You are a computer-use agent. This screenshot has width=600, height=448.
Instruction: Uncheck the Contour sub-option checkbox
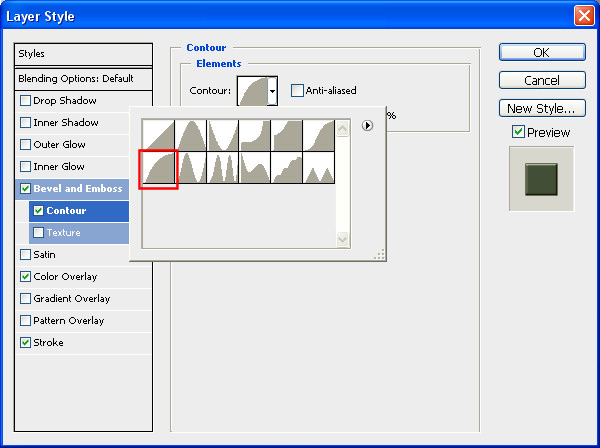click(x=38, y=210)
